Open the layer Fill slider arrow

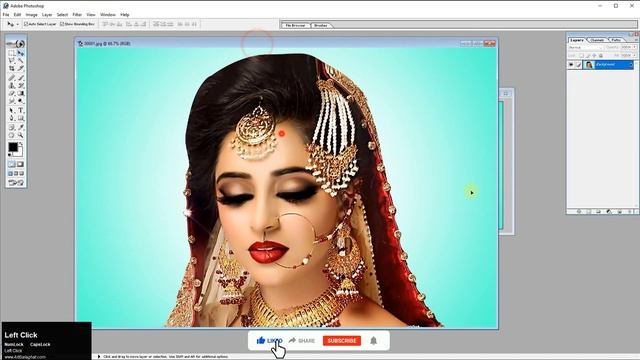[634, 55]
